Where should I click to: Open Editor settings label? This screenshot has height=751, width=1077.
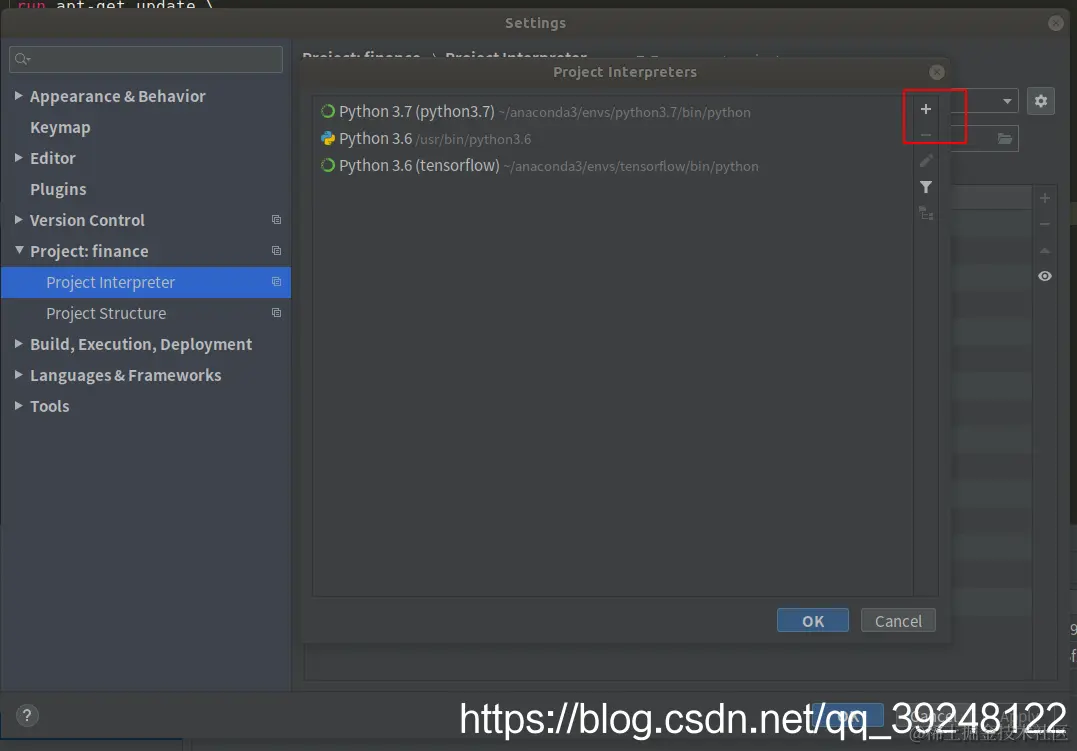coord(53,158)
